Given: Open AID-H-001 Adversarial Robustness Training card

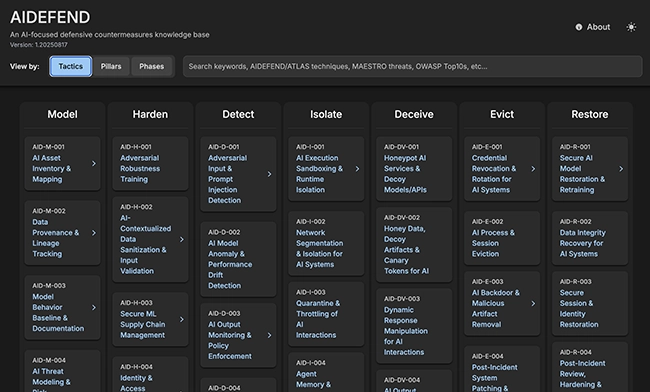Looking at the screenshot, I should 150,164.
